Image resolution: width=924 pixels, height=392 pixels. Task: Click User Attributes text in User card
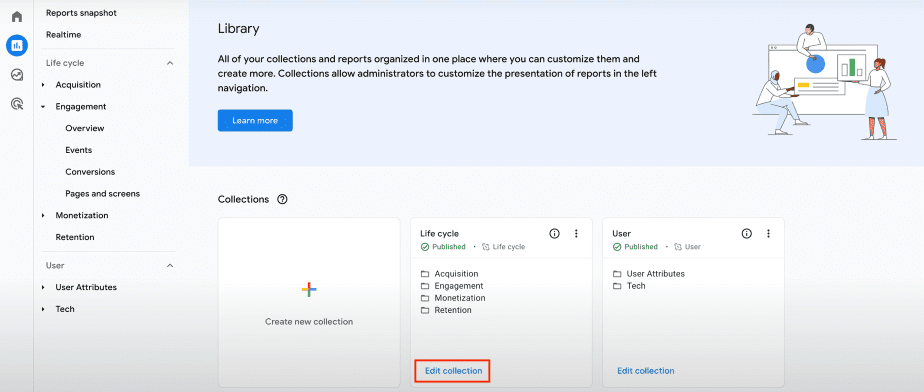(656, 274)
